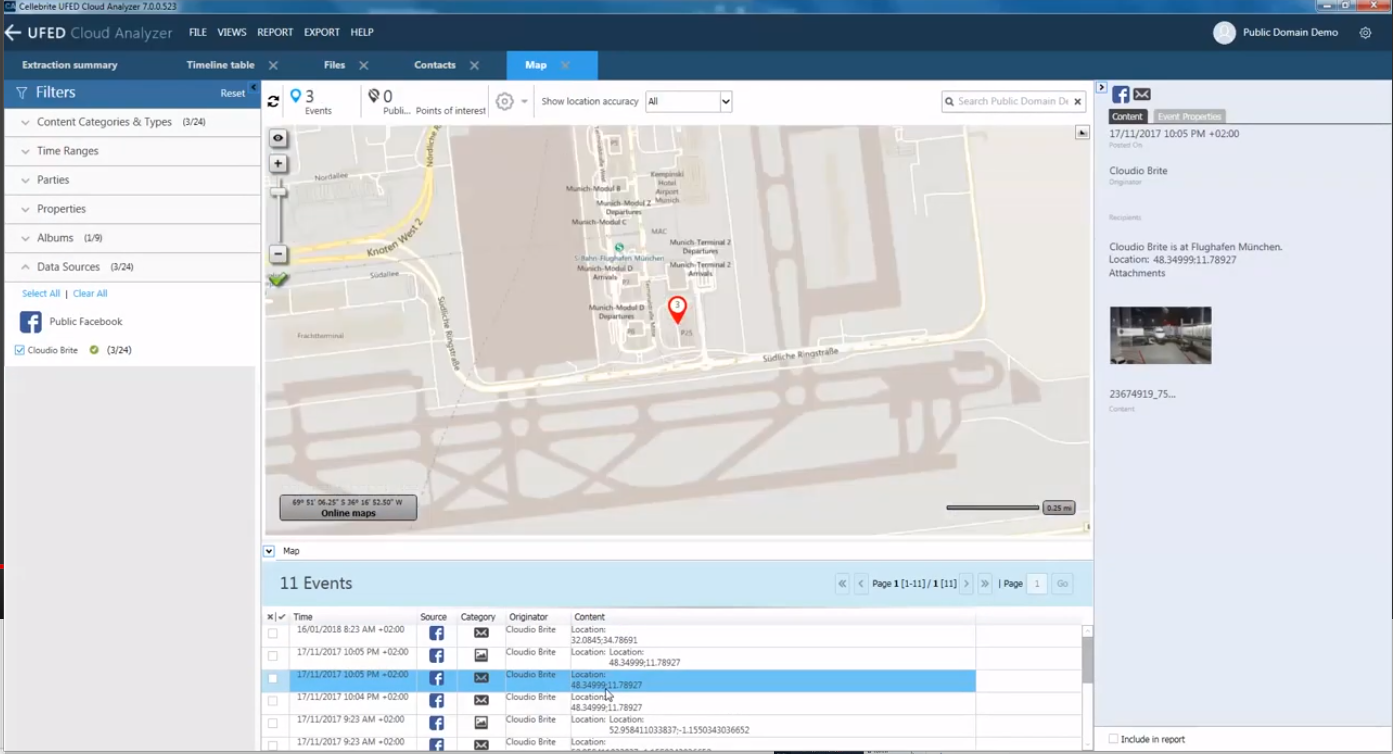The width and height of the screenshot is (1393, 754).
Task: Open the Show location accuracy dropdown
Action: click(688, 101)
